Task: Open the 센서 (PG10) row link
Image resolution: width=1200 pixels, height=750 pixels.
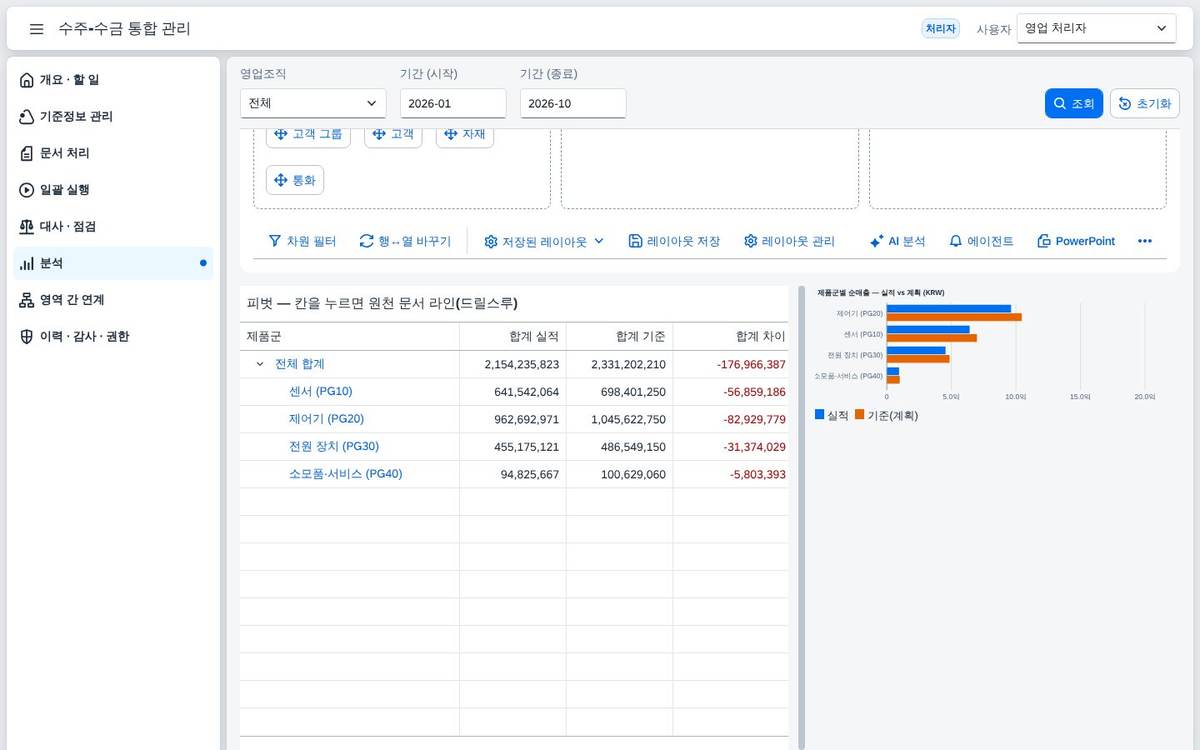Action: (321, 391)
